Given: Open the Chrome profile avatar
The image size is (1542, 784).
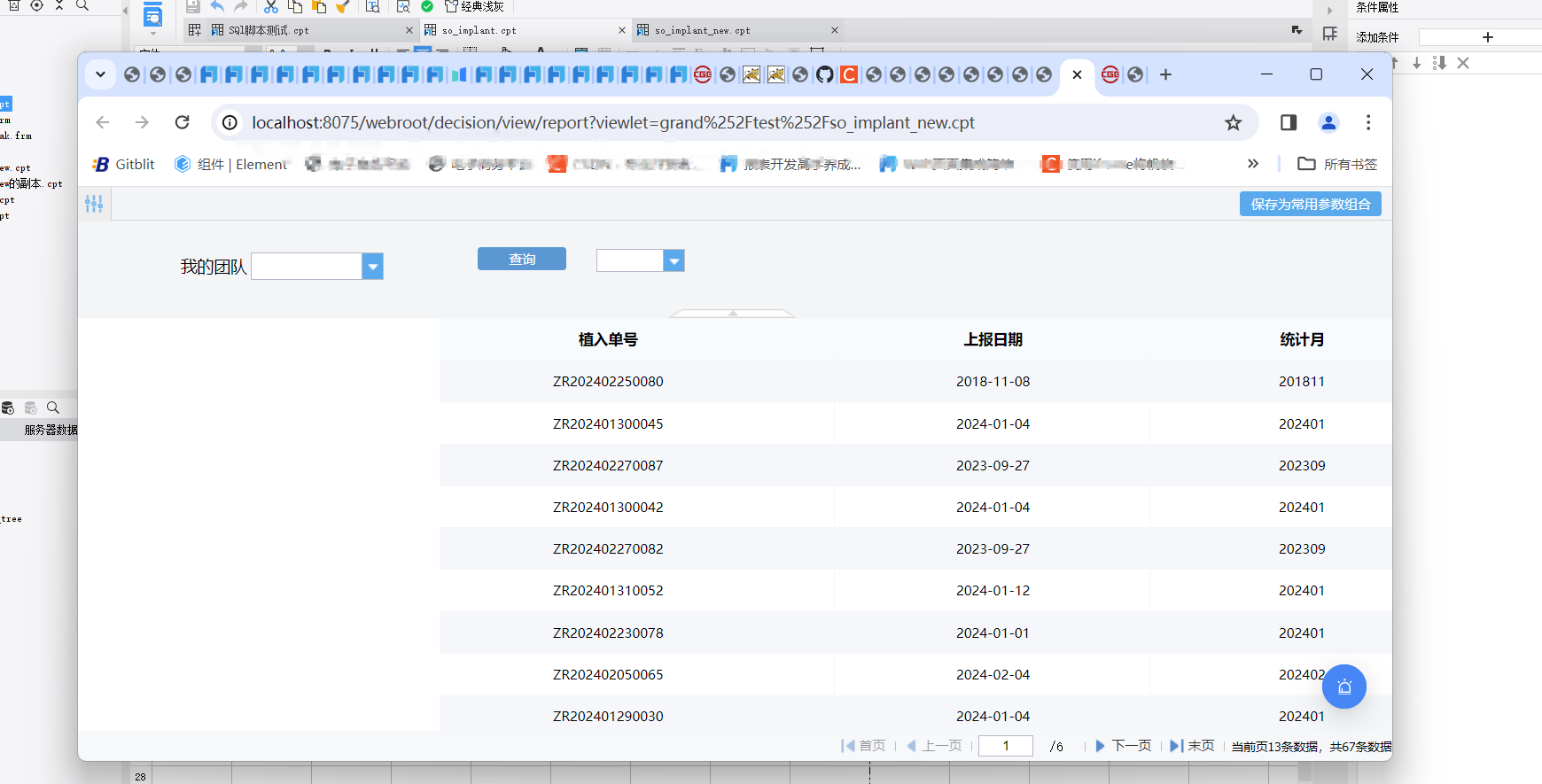Looking at the screenshot, I should click(1328, 123).
